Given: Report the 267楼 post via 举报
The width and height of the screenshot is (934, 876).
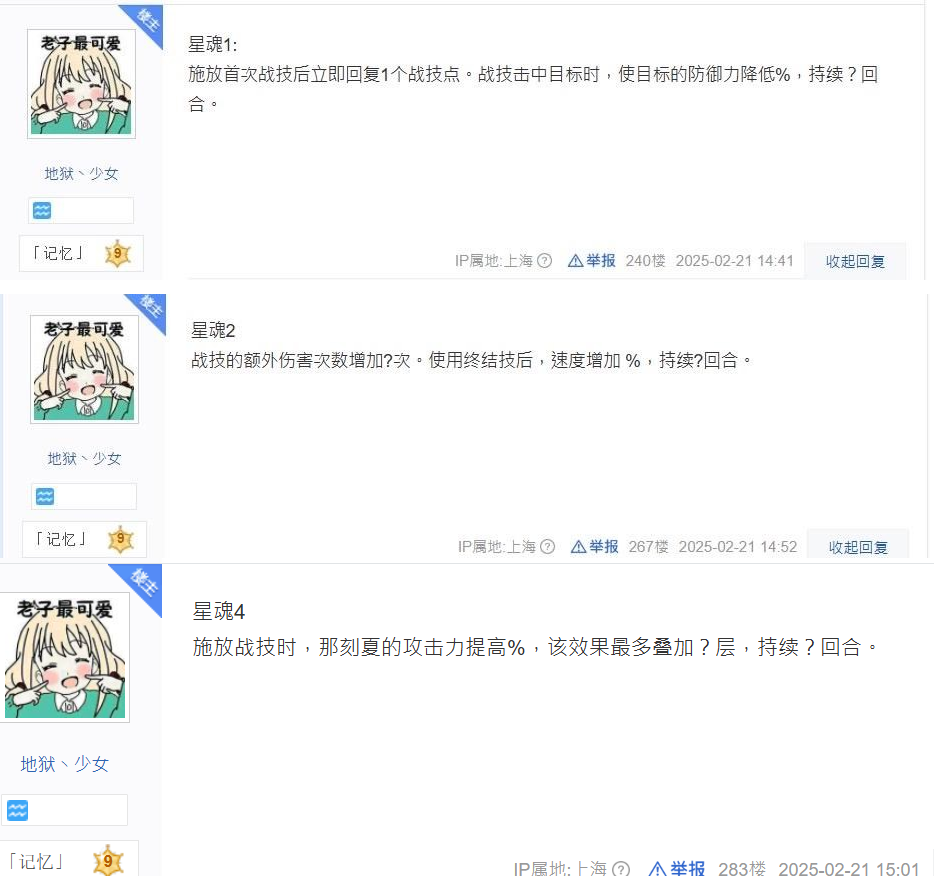Looking at the screenshot, I should pyautogui.click(x=594, y=547).
